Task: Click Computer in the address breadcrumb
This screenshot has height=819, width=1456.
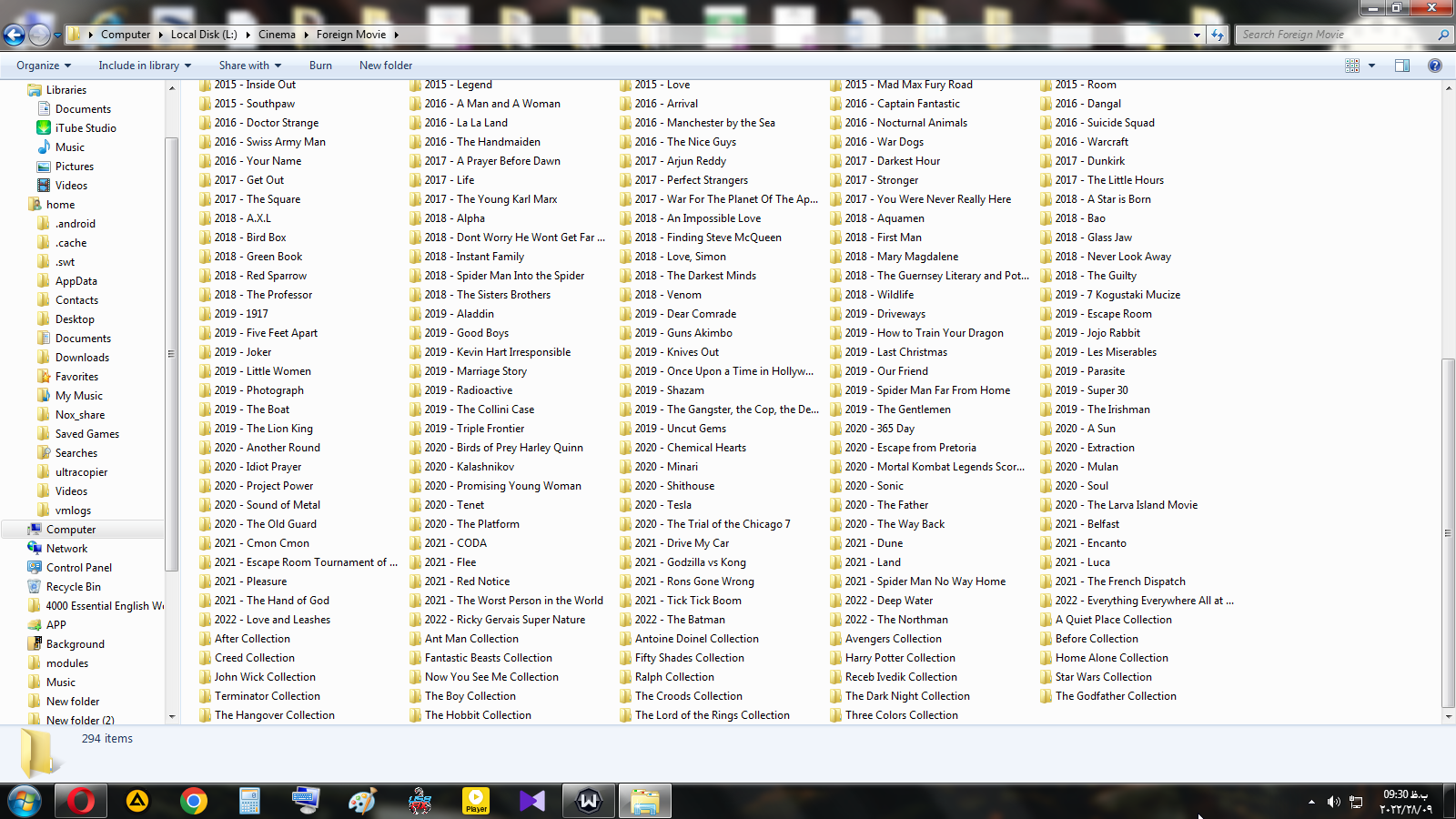Action: [126, 35]
